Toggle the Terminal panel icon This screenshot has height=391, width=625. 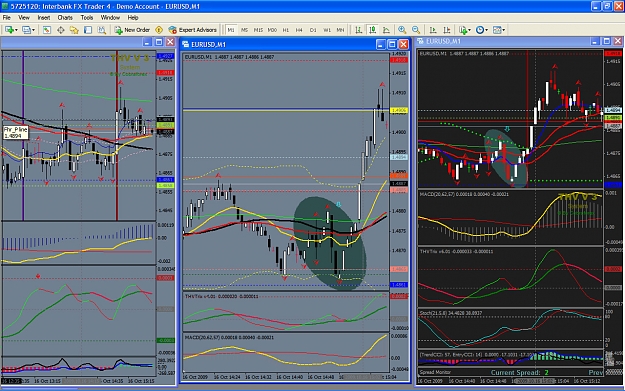(x=88, y=30)
